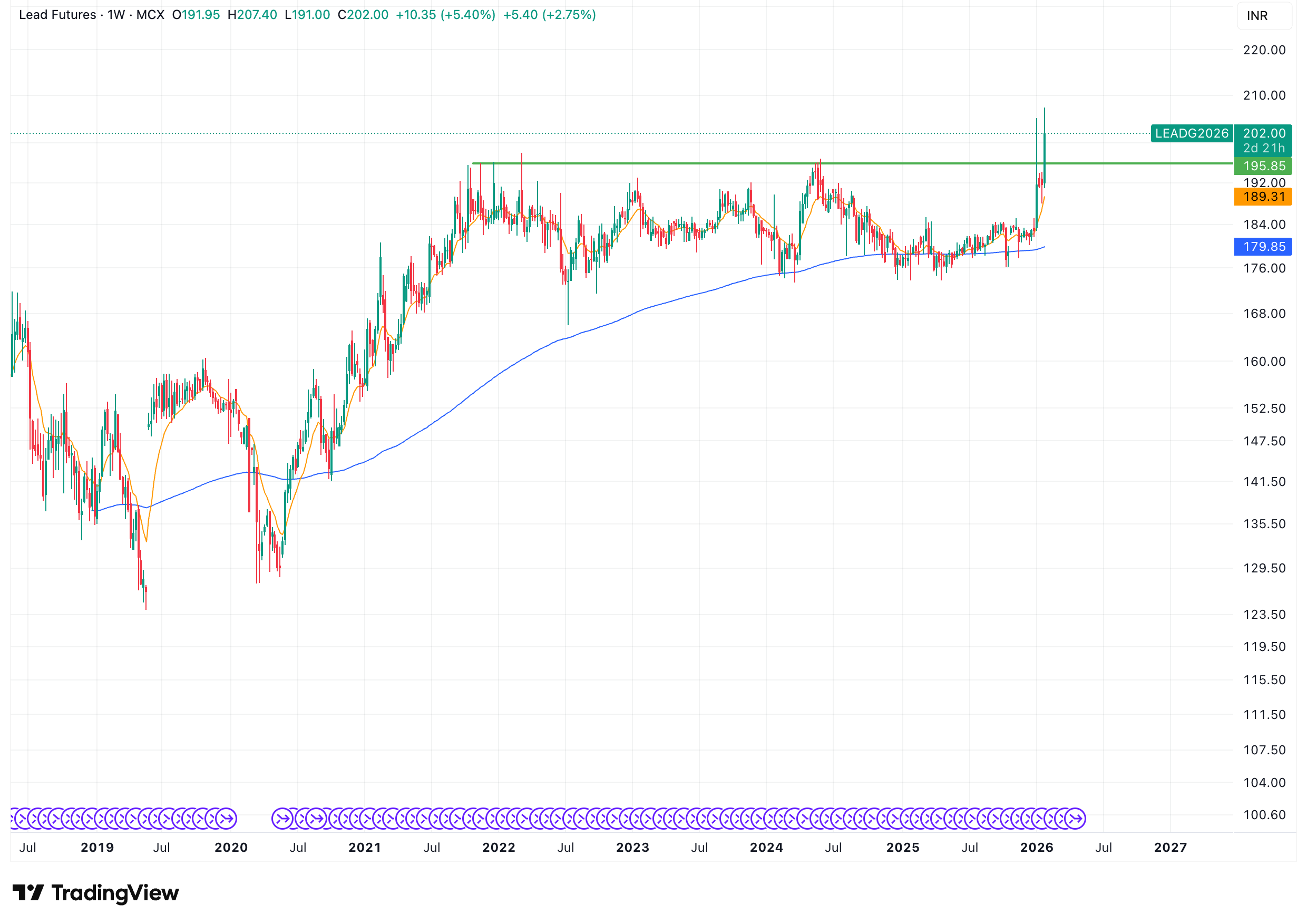Click the Lead Futures symbol title
Screen dimensions: 1307x924
(57, 15)
